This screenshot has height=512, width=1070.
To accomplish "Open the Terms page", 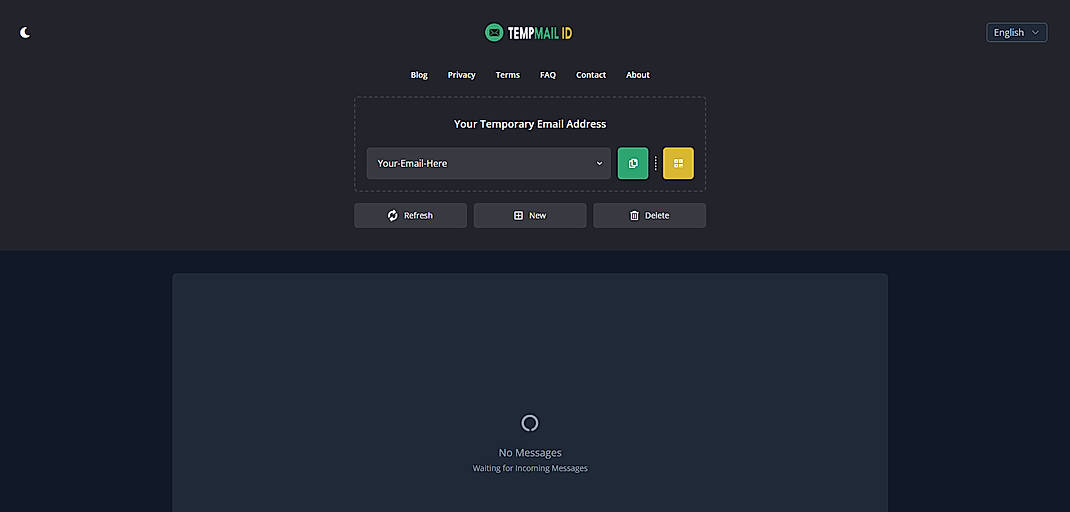I will click(508, 75).
